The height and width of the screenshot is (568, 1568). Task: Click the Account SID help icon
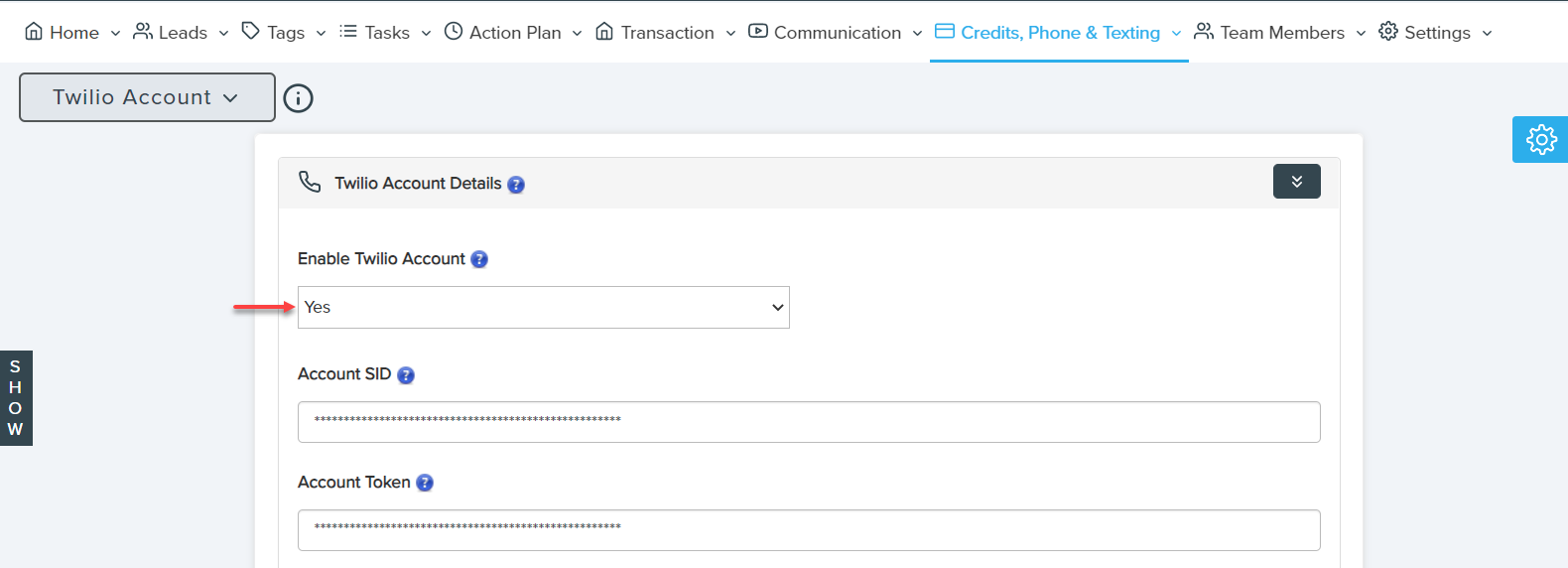pos(406,375)
